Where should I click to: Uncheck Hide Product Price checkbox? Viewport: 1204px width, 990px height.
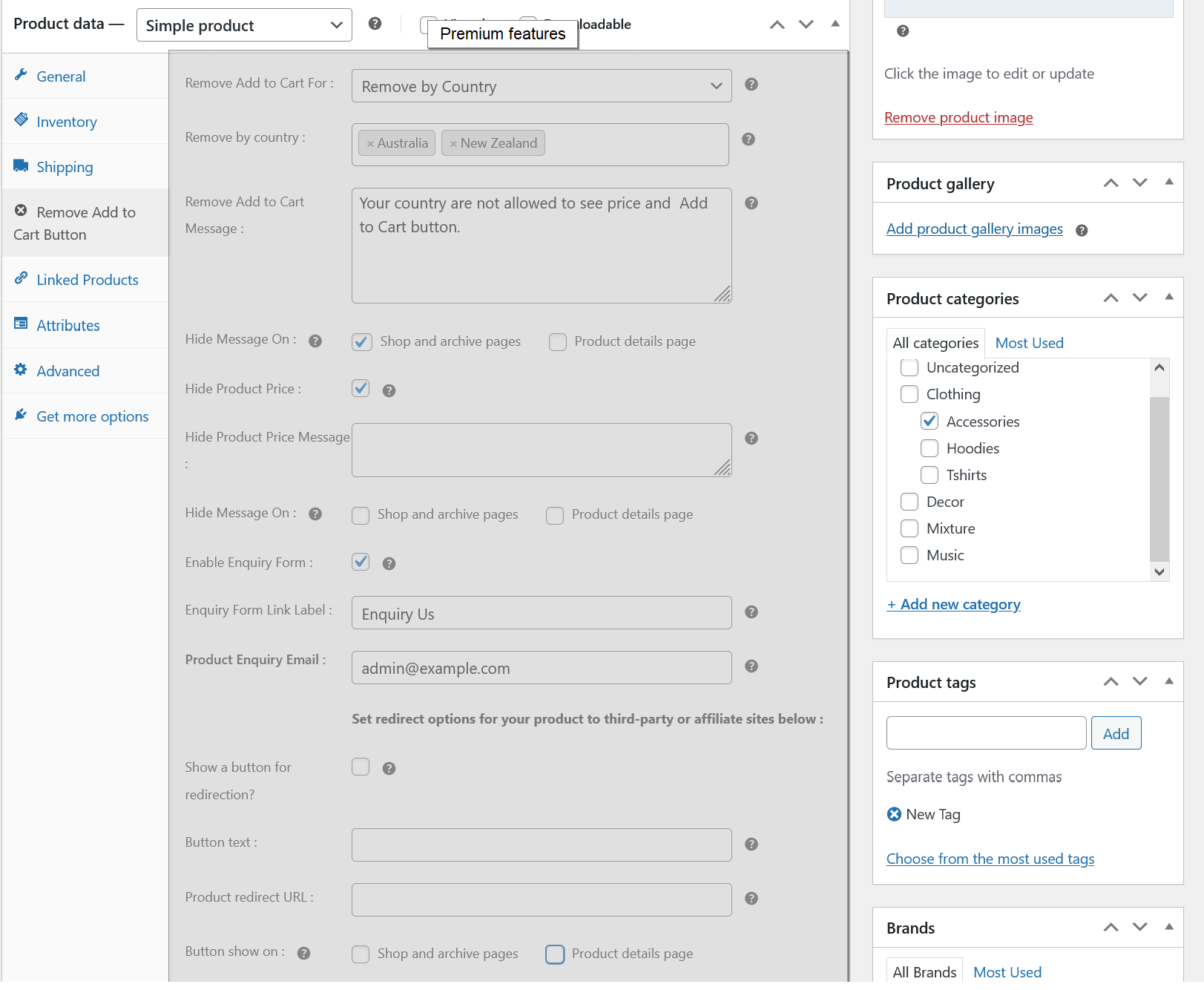[x=361, y=388]
